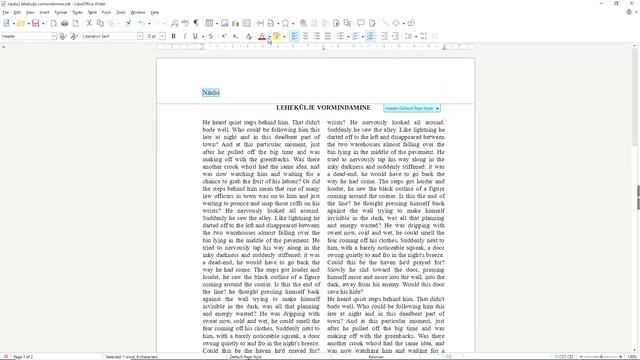Screen dimensions: 640x360
Task: Insert a chart
Action: click(x=236, y=23)
